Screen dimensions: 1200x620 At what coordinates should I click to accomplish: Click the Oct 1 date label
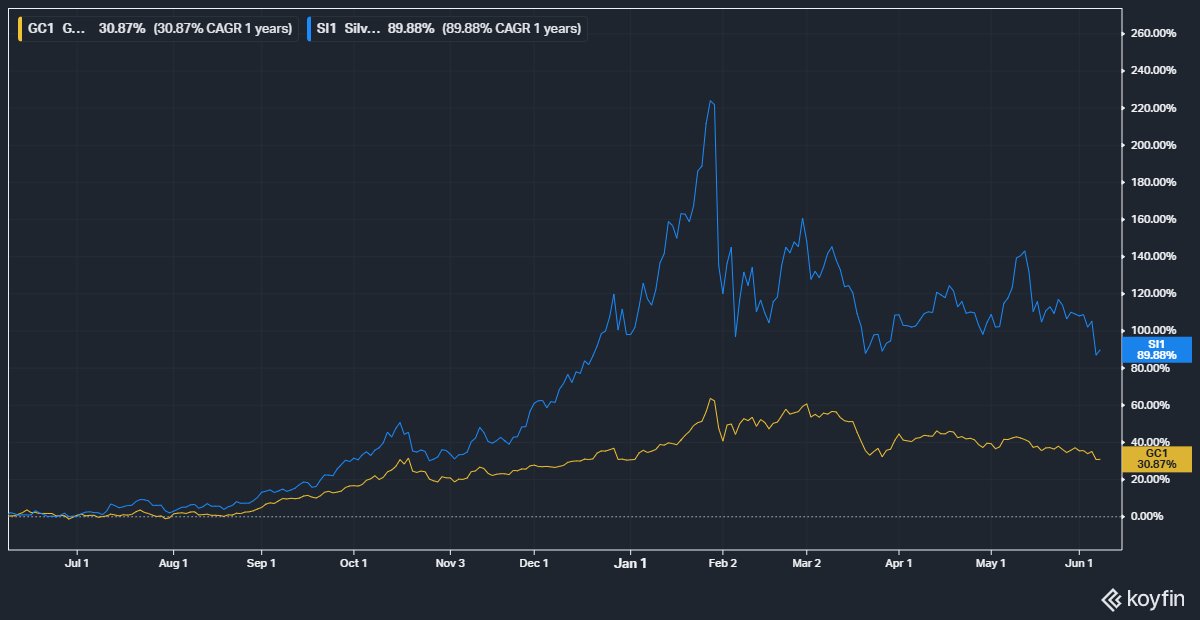coord(354,563)
